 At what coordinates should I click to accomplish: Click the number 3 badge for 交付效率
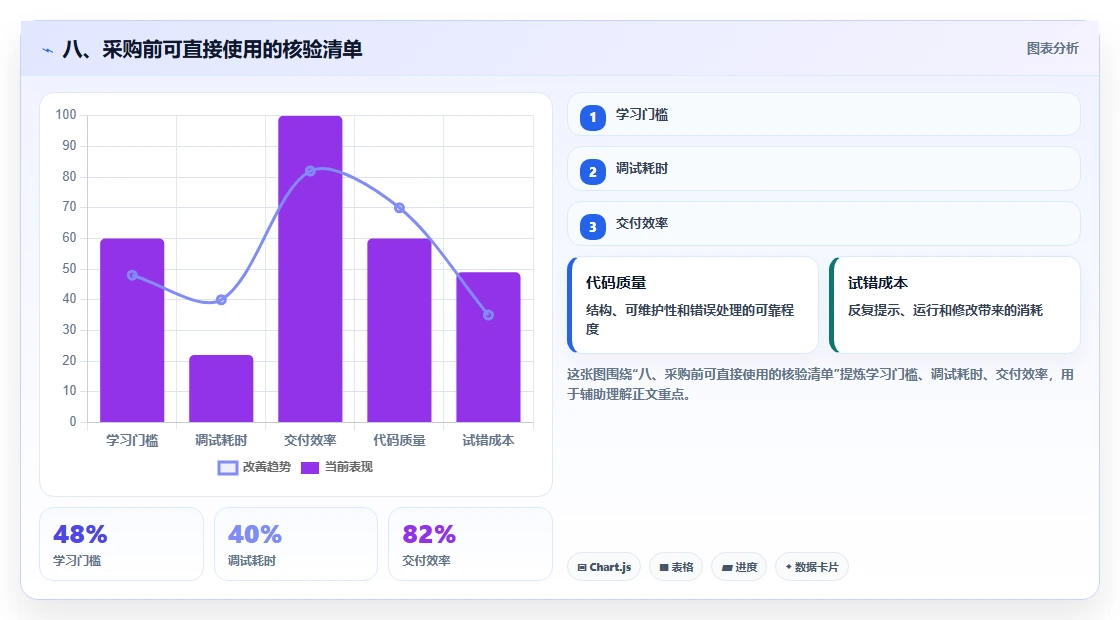pos(593,227)
